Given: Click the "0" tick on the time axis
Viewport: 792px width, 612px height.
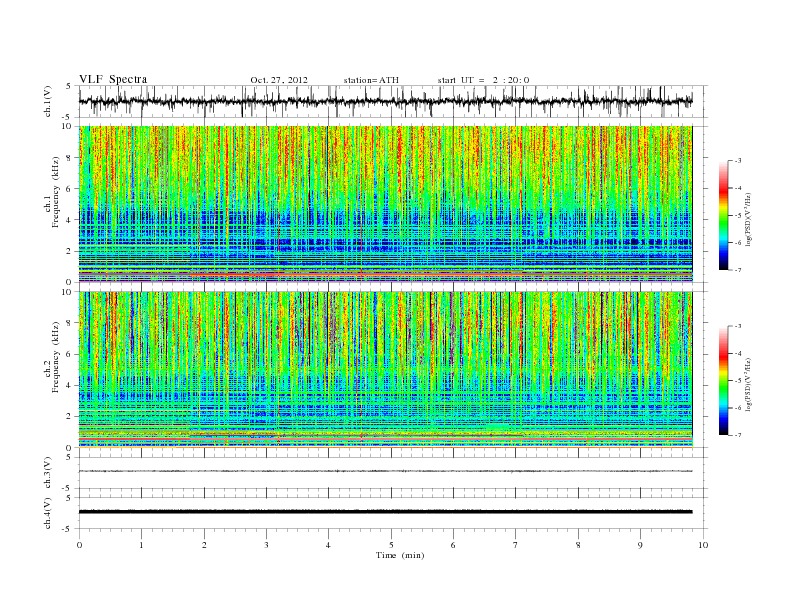Looking at the screenshot, I should pyautogui.click(x=79, y=545).
